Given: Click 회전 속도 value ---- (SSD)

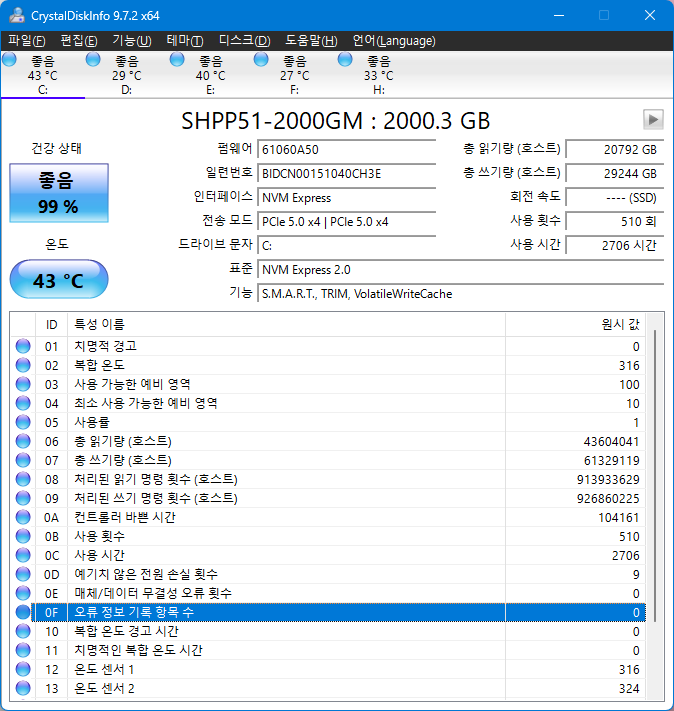Looking at the screenshot, I should coord(615,197).
